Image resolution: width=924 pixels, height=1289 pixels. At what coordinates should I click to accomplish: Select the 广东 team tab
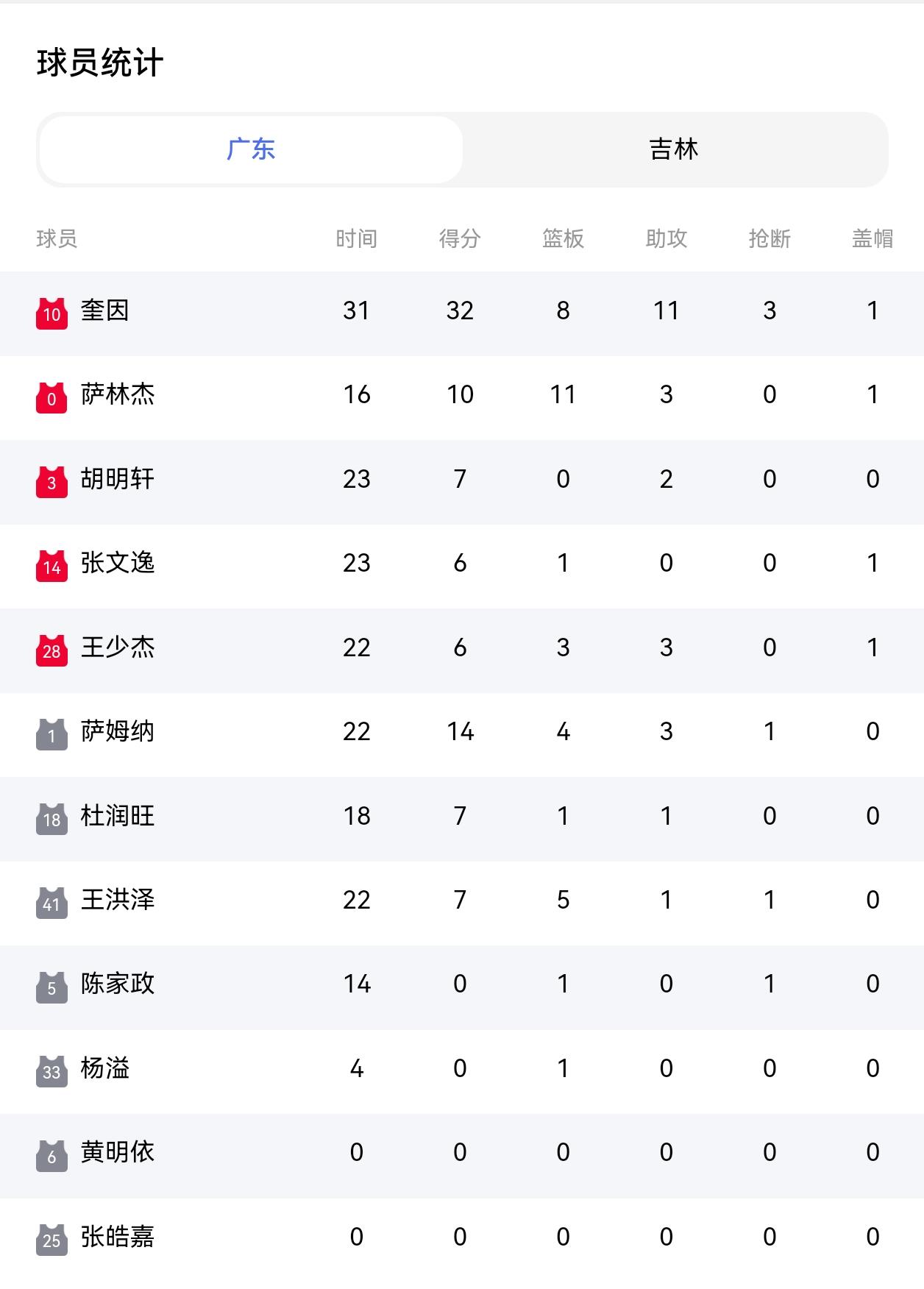[251, 149]
